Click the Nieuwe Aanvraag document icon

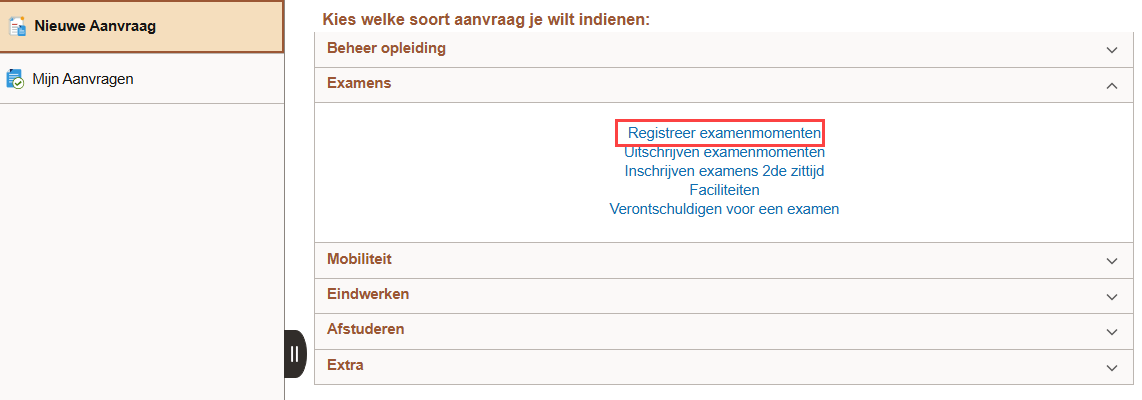coord(18,26)
